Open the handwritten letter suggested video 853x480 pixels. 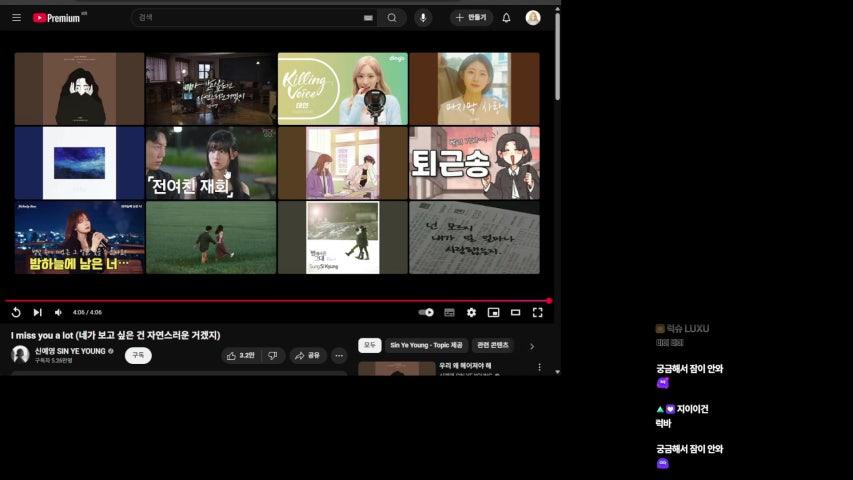click(x=474, y=237)
